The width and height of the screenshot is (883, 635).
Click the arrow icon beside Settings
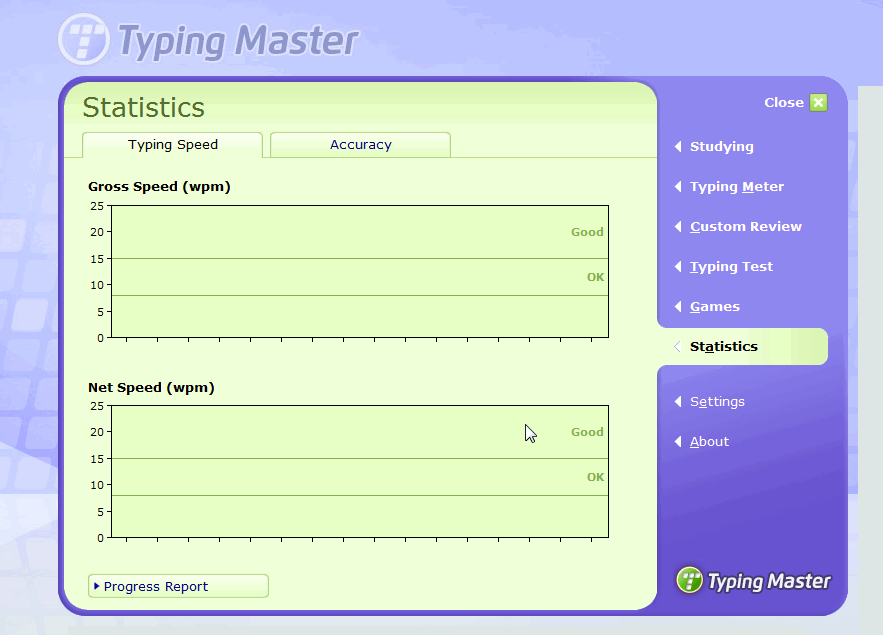[x=678, y=401]
